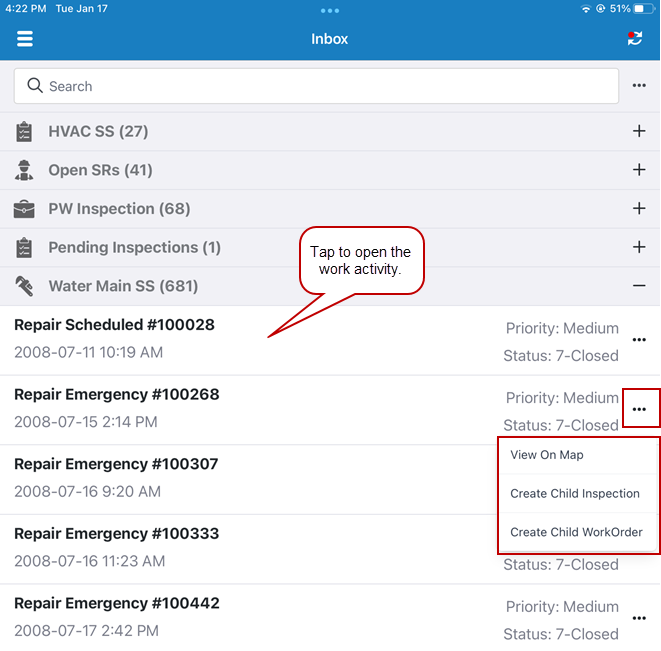
Task: Tap the sync refresh icon
Action: tap(634, 39)
